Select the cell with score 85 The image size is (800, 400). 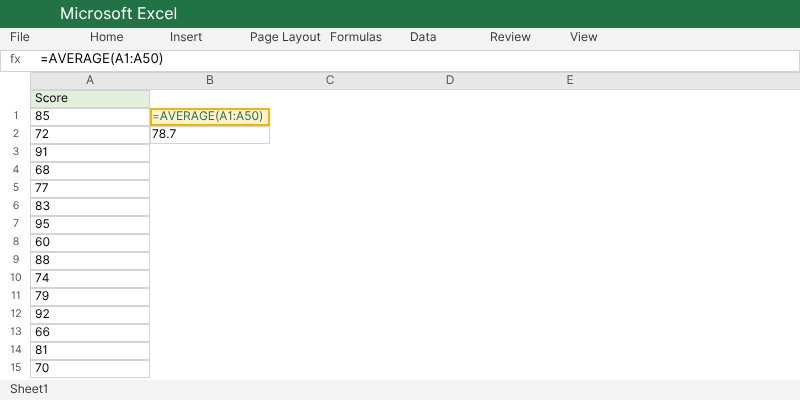(x=90, y=117)
